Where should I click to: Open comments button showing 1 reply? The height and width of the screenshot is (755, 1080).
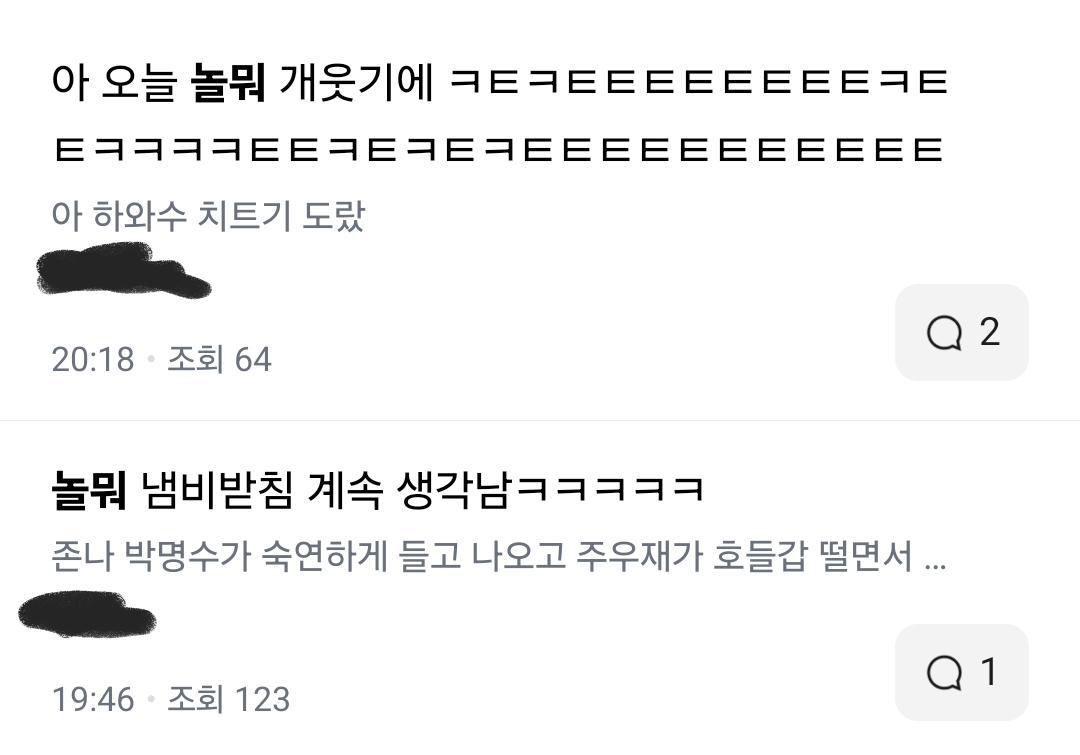point(962,672)
